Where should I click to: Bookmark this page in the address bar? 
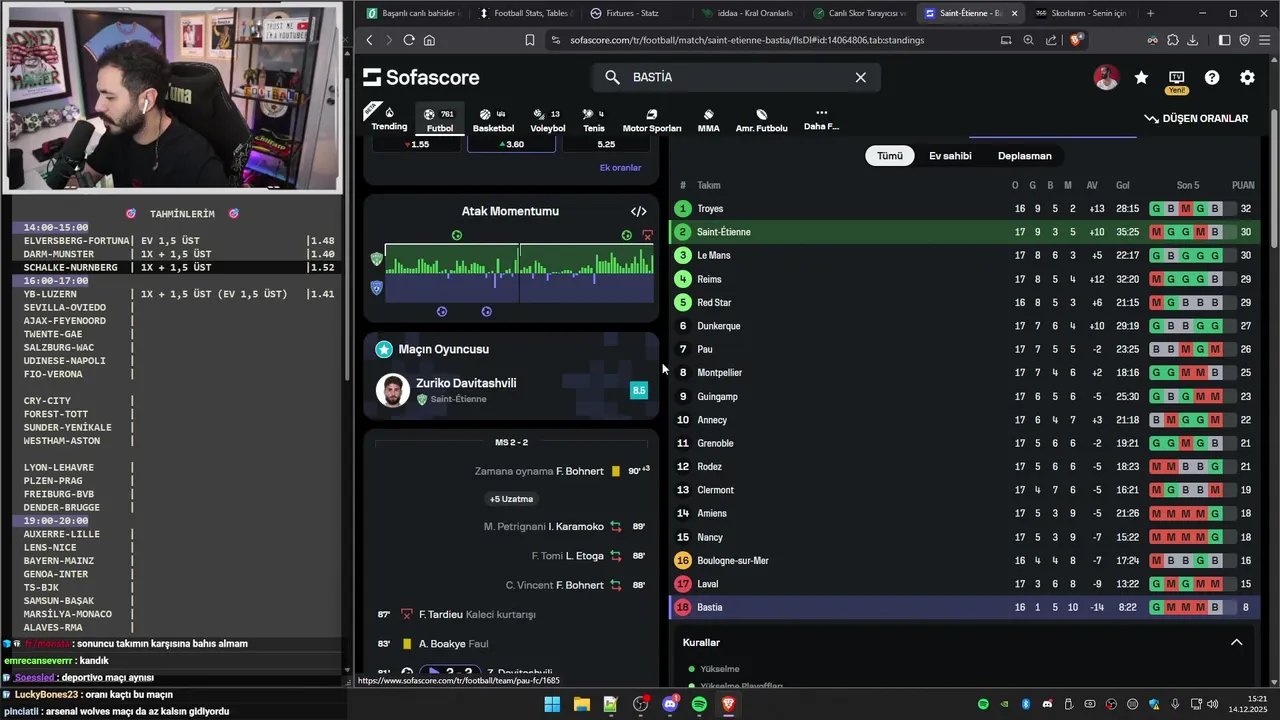click(530, 40)
